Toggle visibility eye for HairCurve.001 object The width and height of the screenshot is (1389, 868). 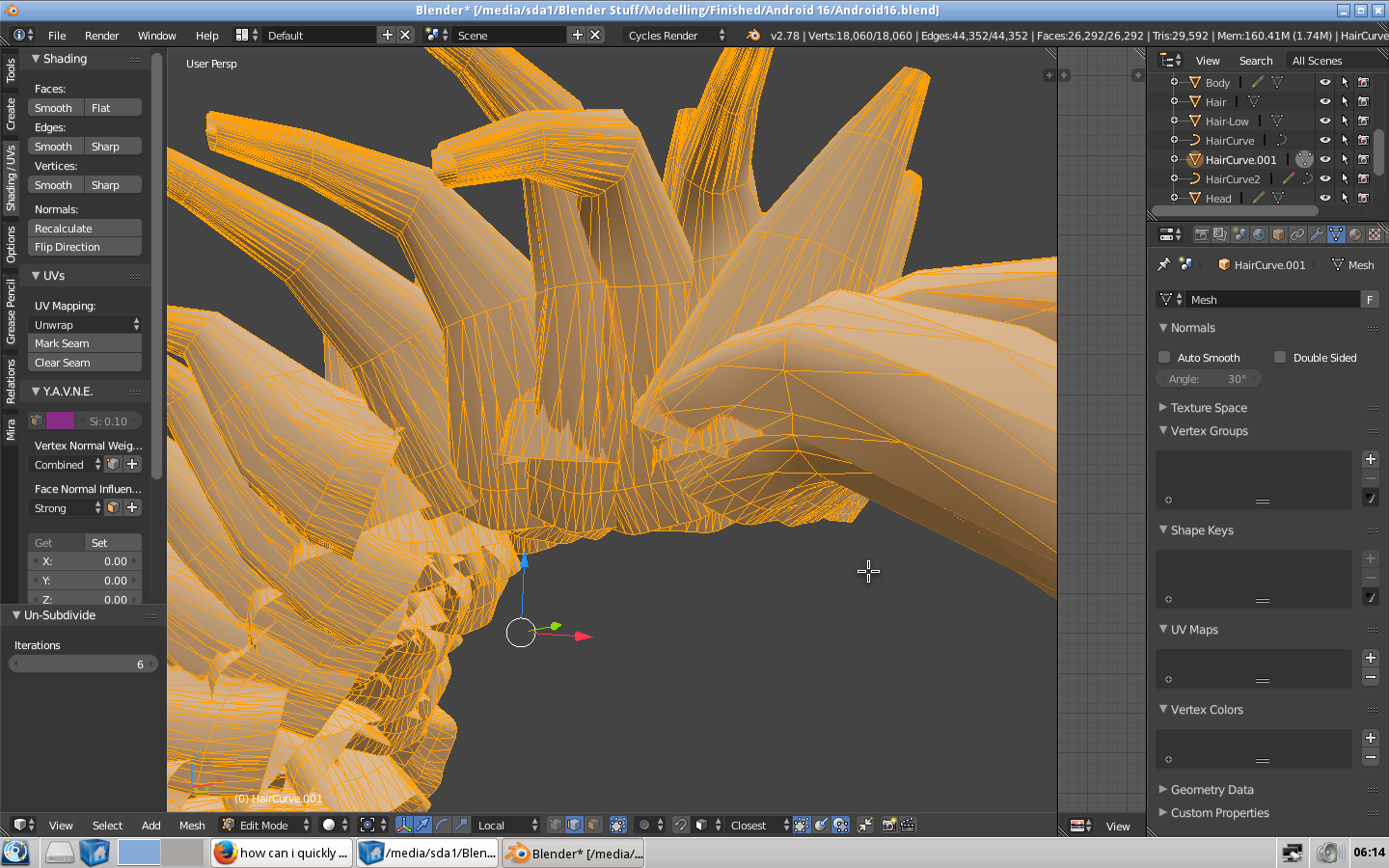pyautogui.click(x=1325, y=159)
